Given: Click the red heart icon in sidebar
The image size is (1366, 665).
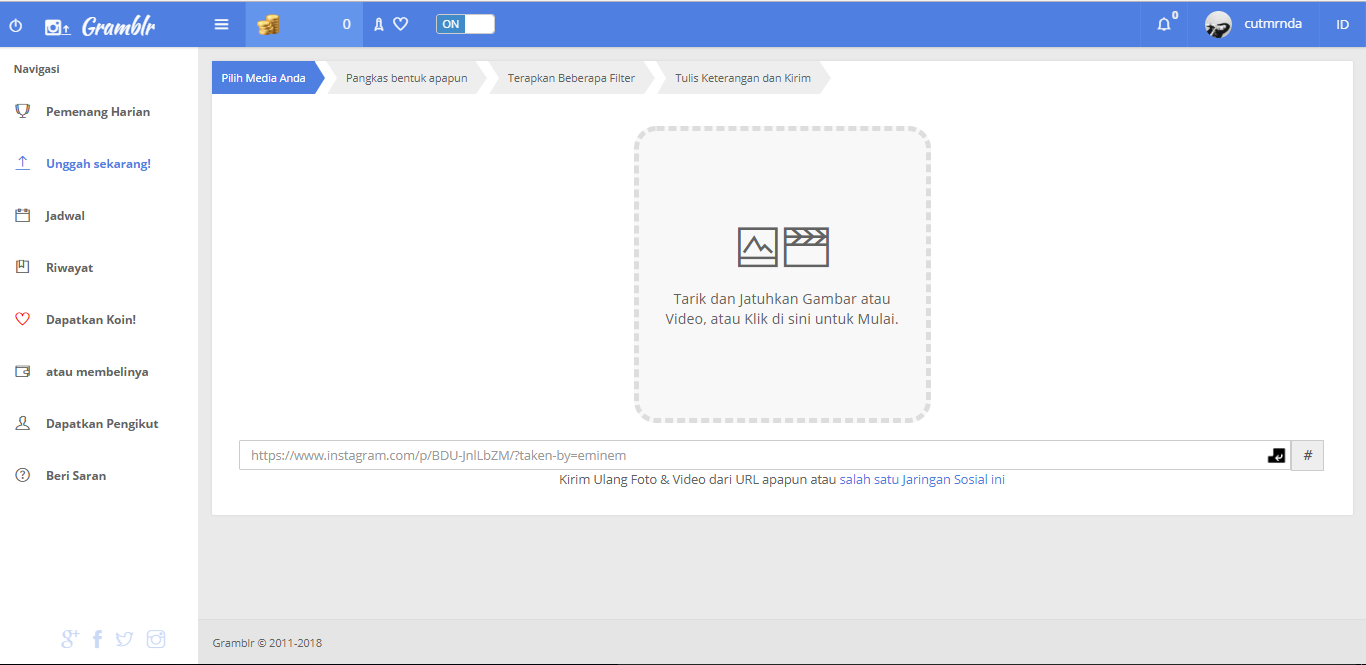Looking at the screenshot, I should (23, 319).
